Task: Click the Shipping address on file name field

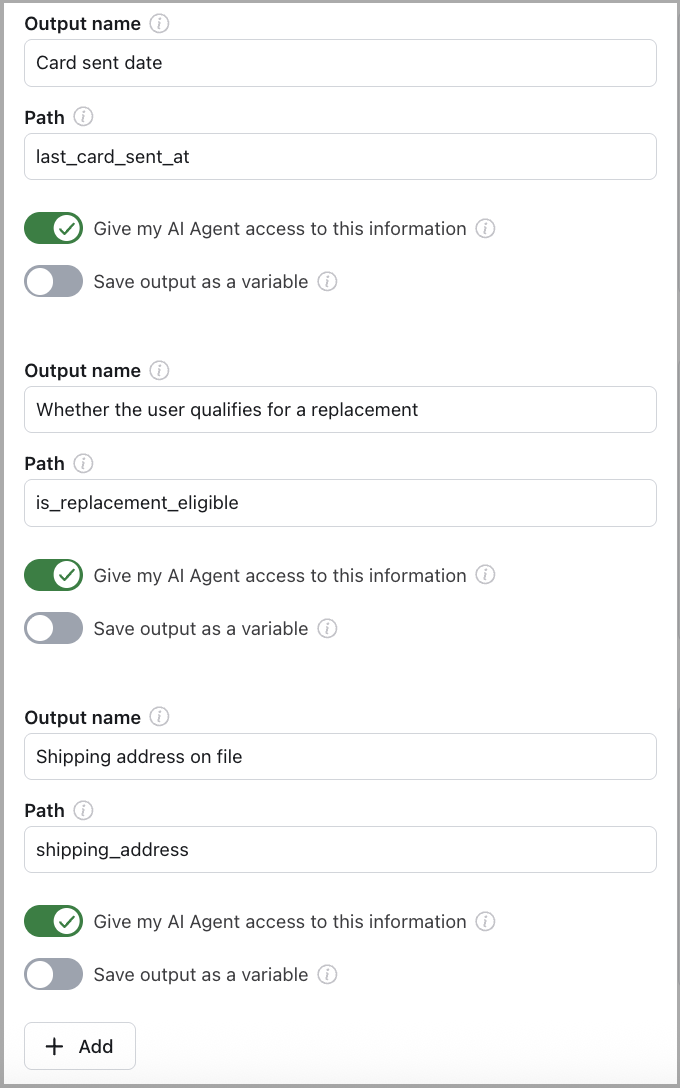Action: tap(340, 757)
